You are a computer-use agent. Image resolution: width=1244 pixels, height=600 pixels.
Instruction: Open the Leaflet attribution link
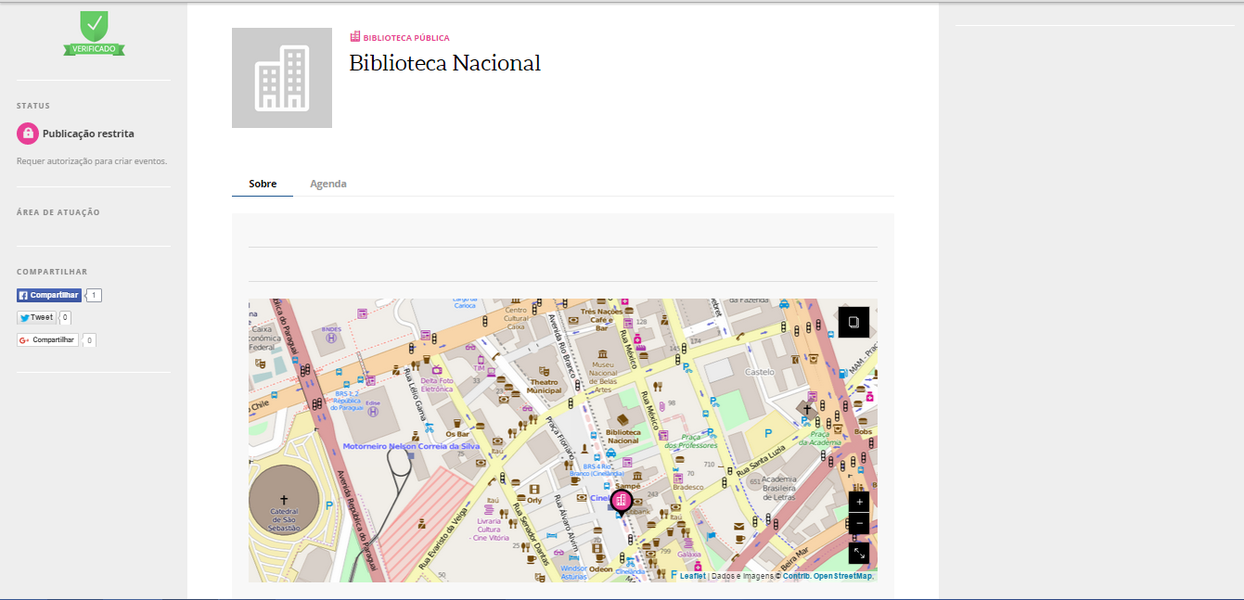[x=693, y=576]
